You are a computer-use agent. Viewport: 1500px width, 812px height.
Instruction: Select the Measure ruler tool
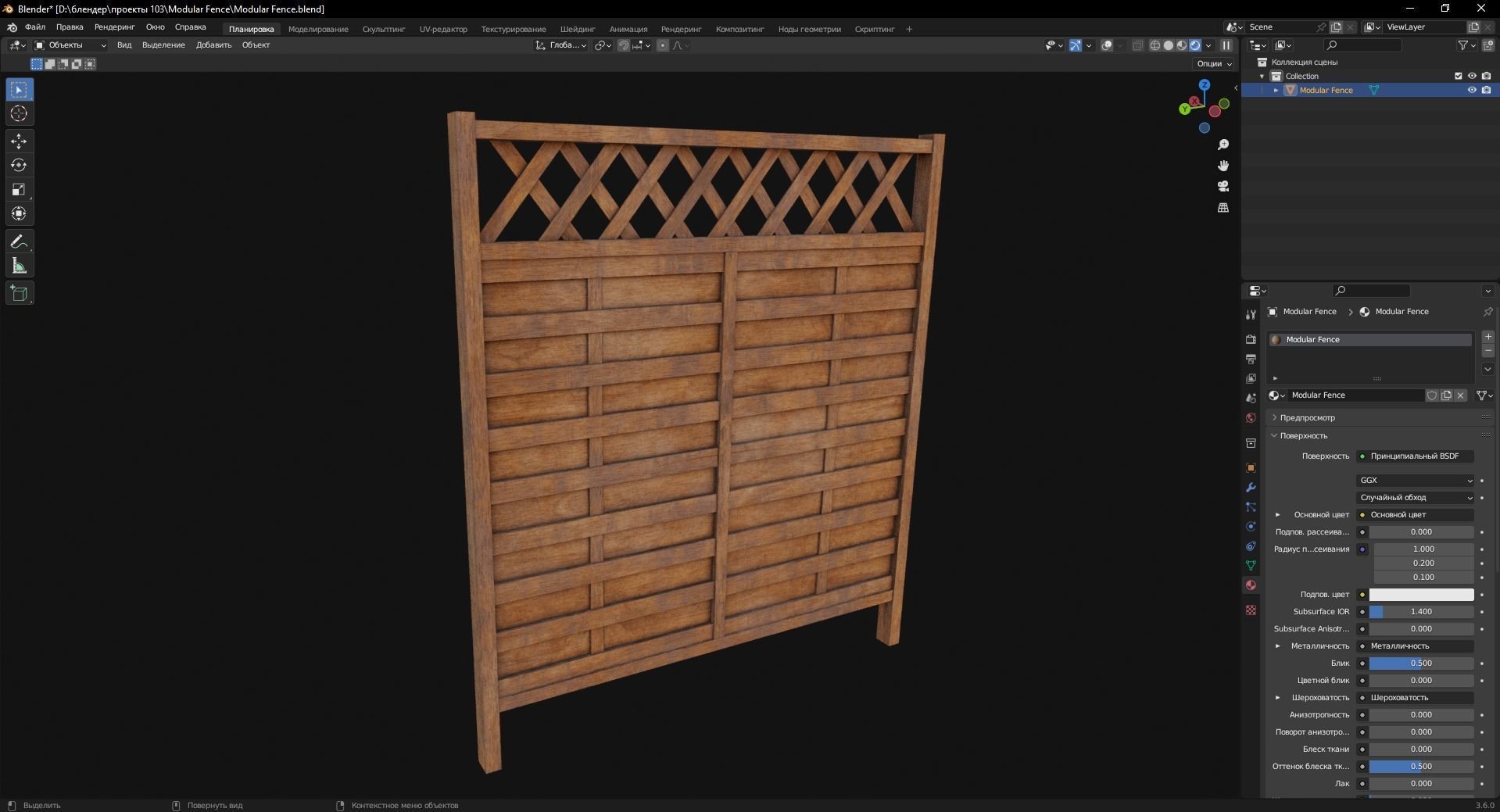tap(19, 266)
